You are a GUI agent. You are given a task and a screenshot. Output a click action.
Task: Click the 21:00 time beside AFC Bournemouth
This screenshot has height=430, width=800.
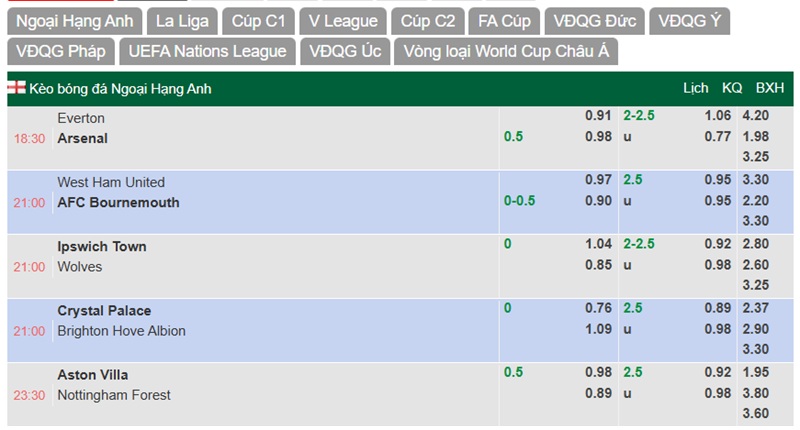(29, 203)
